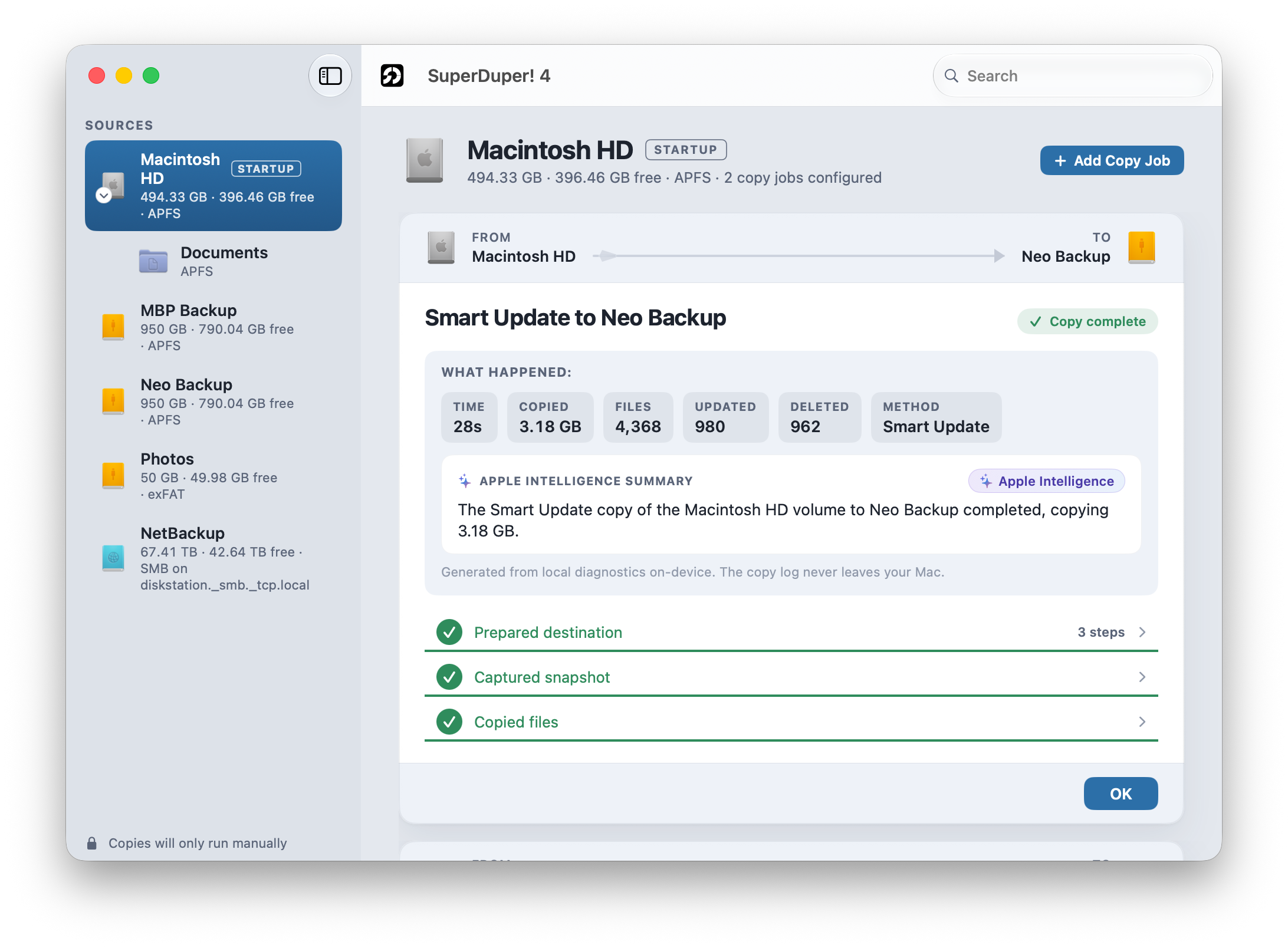Screen dimensions: 1288x948
Task: Click the Neo Backup sidebar drive icon
Action: tap(113, 401)
